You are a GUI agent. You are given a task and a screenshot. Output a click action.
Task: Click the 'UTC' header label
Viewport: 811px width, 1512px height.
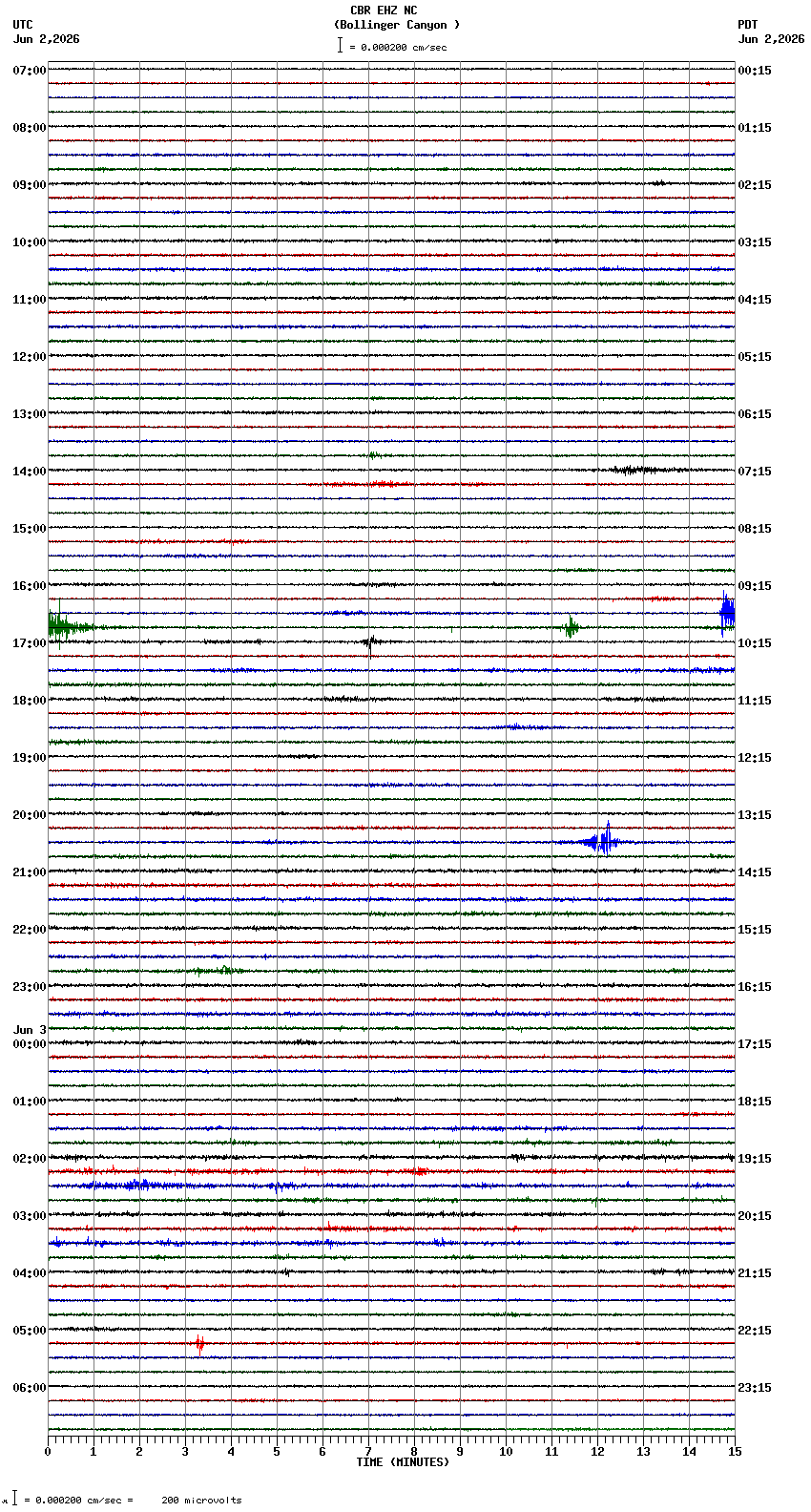[23, 25]
